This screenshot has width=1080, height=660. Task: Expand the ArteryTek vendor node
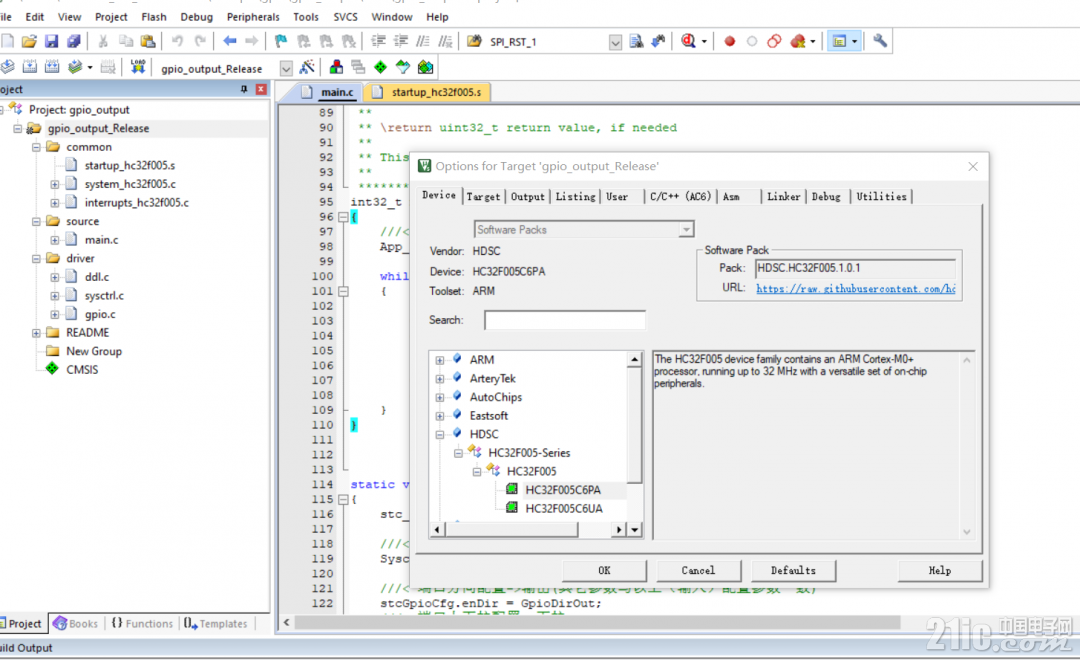point(440,379)
